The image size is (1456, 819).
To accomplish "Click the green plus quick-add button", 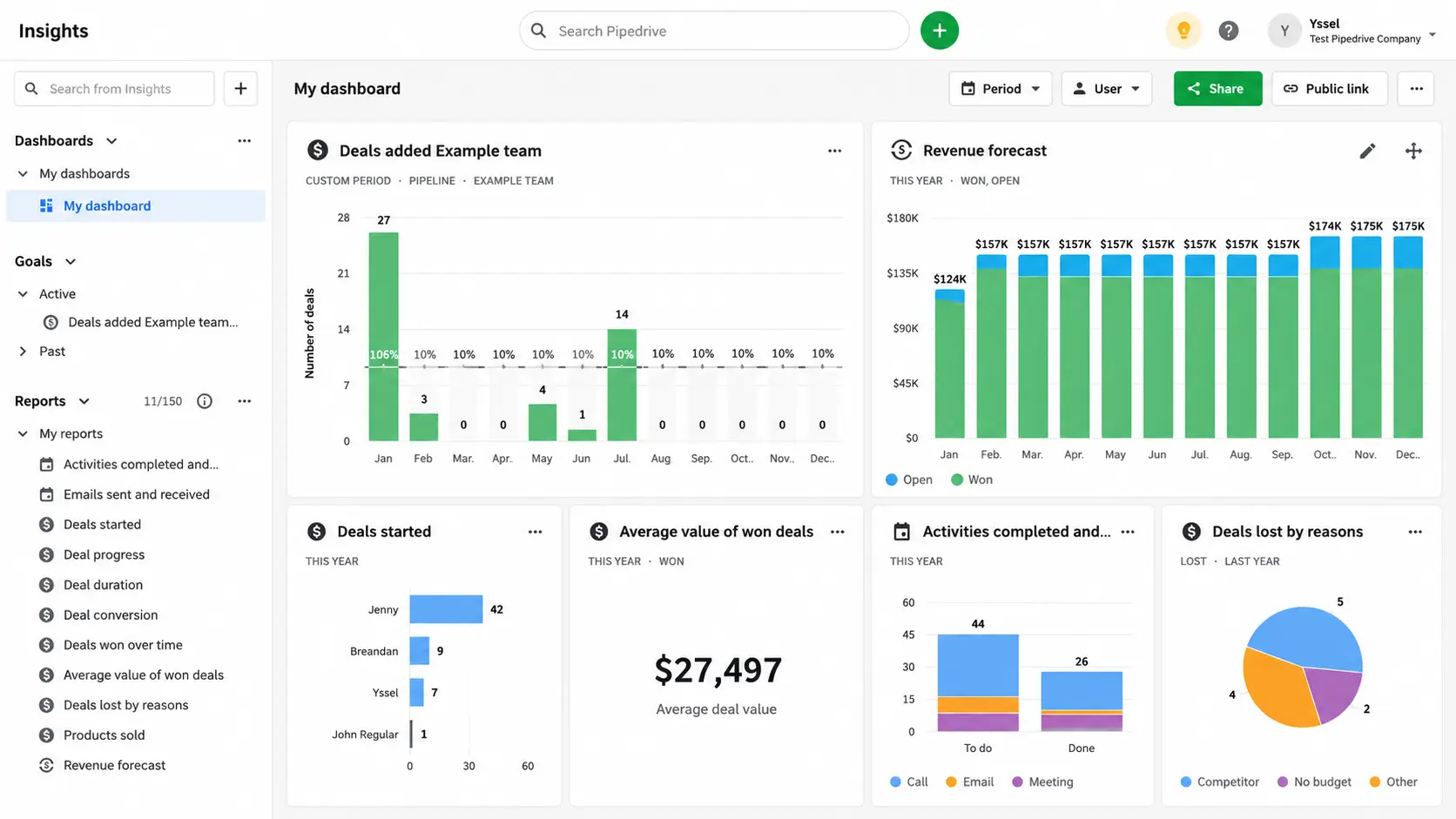I will pyautogui.click(x=939, y=30).
